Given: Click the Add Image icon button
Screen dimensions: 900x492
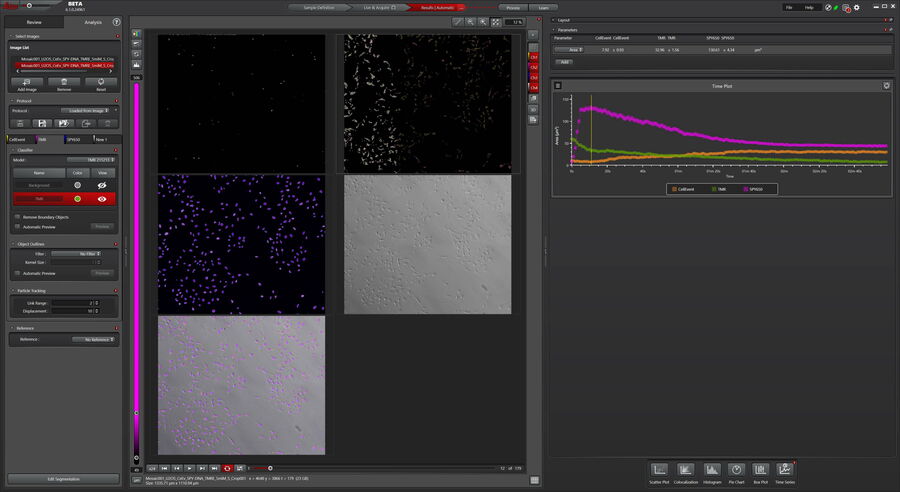Looking at the screenshot, I should (26, 82).
